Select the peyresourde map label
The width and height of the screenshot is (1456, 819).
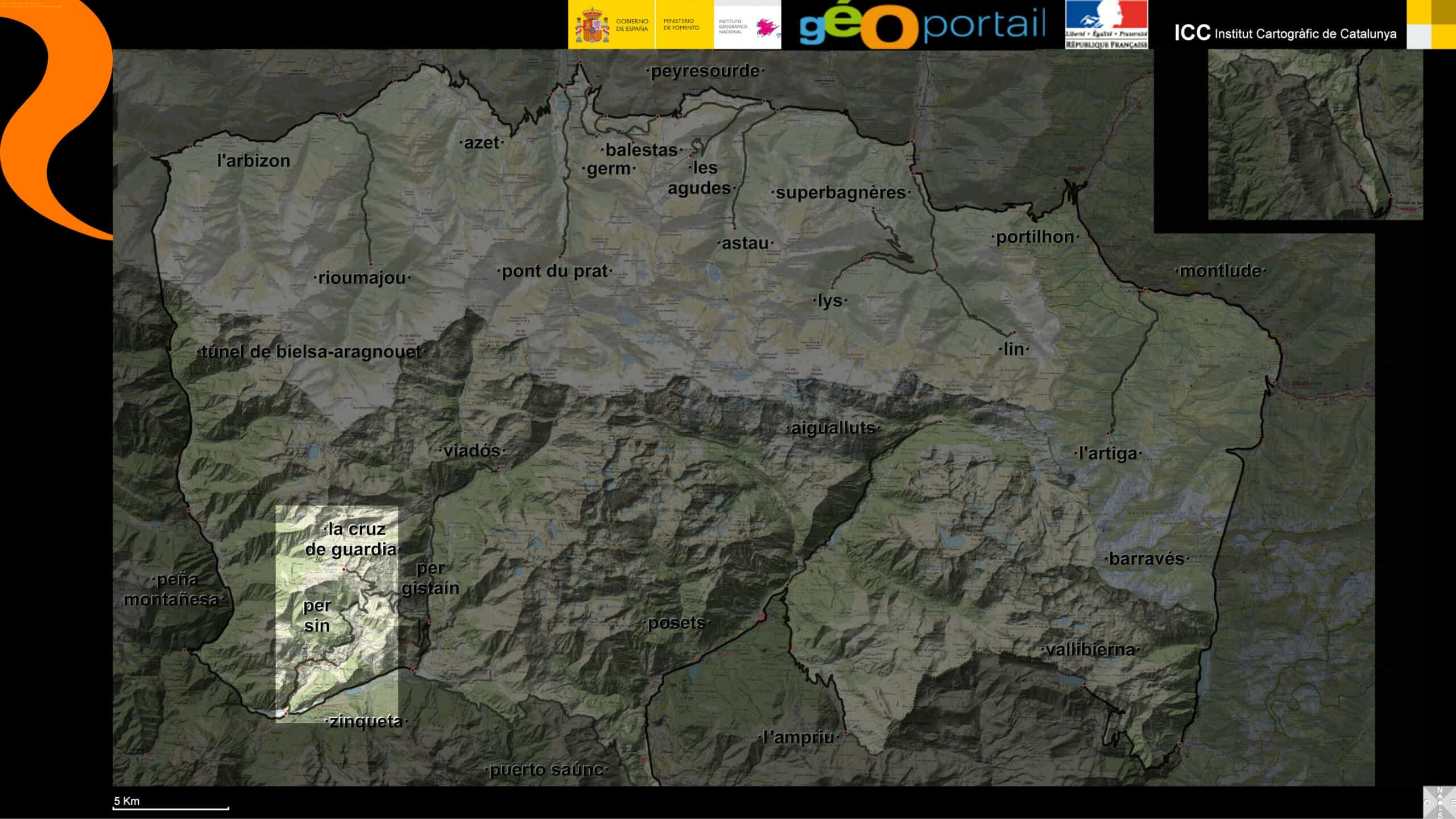tap(705, 71)
